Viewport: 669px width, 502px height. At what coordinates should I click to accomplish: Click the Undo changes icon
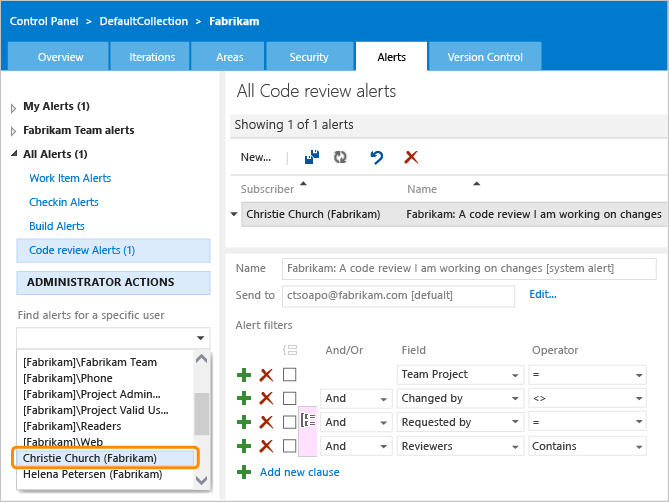click(376, 157)
